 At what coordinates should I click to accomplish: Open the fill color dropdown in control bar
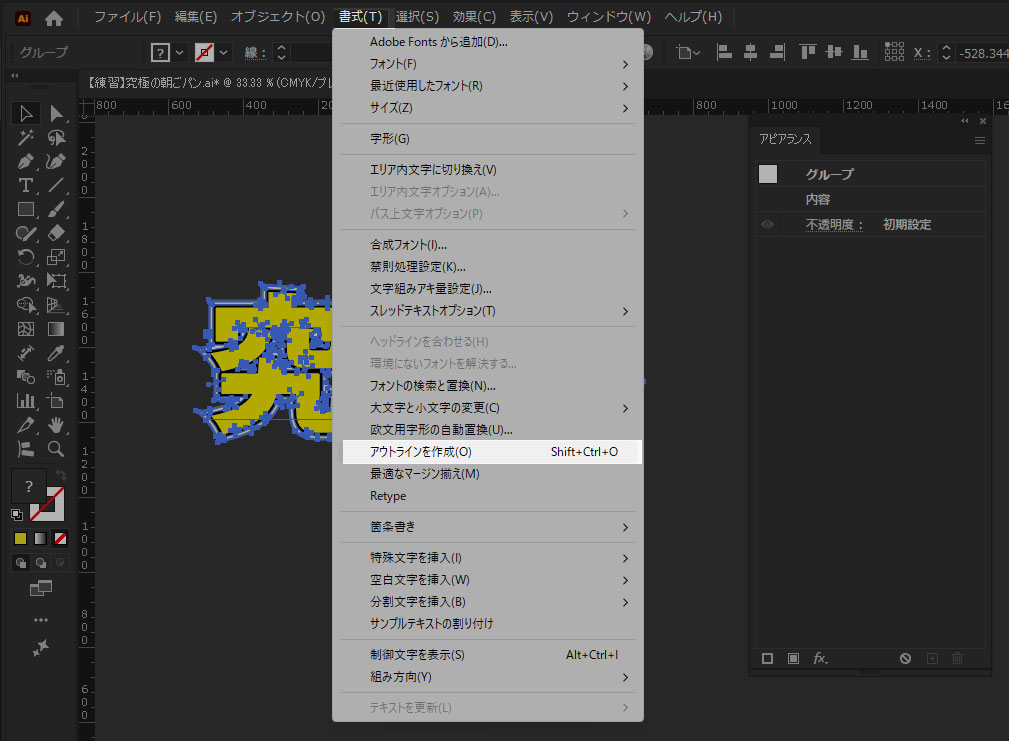point(180,52)
